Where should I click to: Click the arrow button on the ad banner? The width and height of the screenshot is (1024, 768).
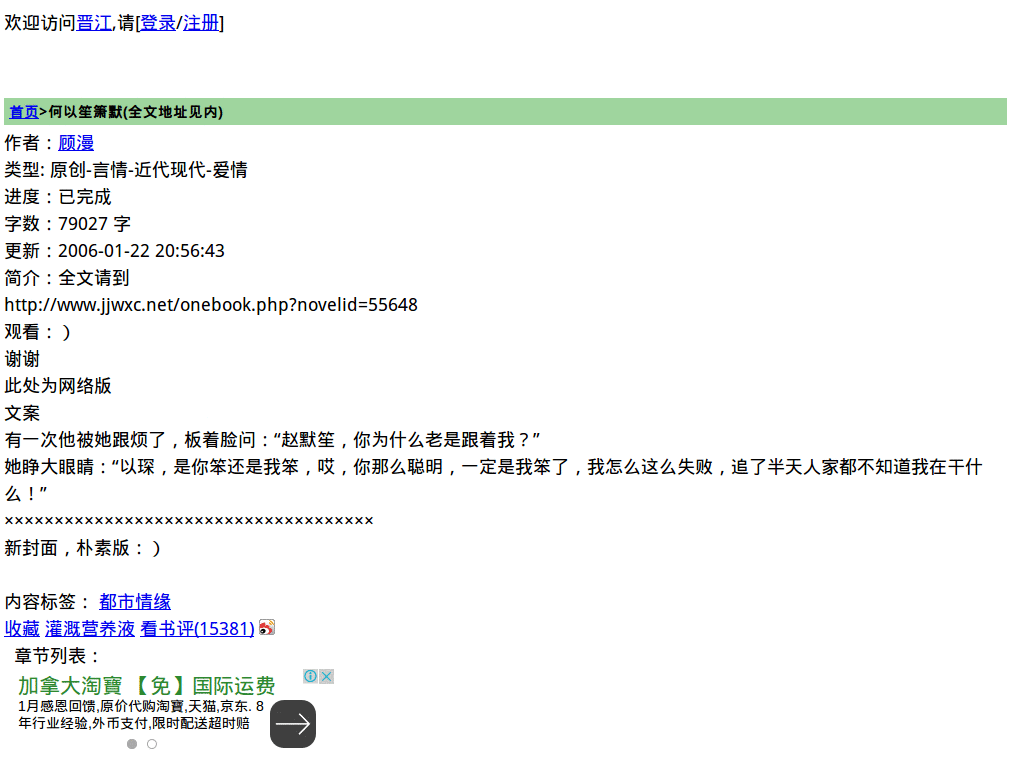click(292, 723)
